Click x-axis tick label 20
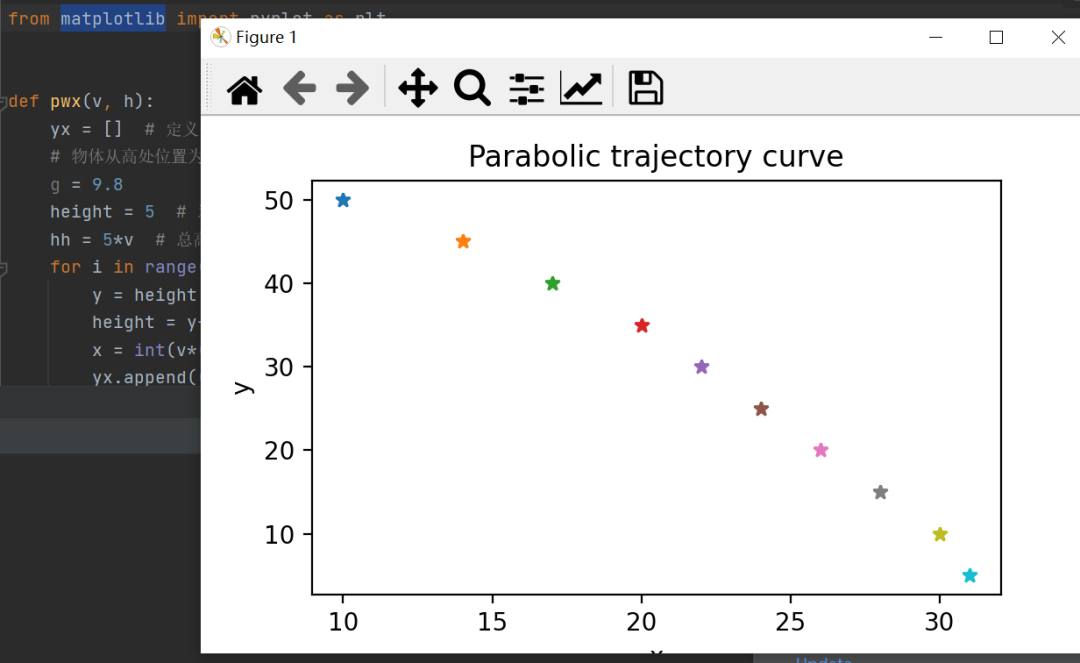This screenshot has height=663, width=1080. pos(641,622)
